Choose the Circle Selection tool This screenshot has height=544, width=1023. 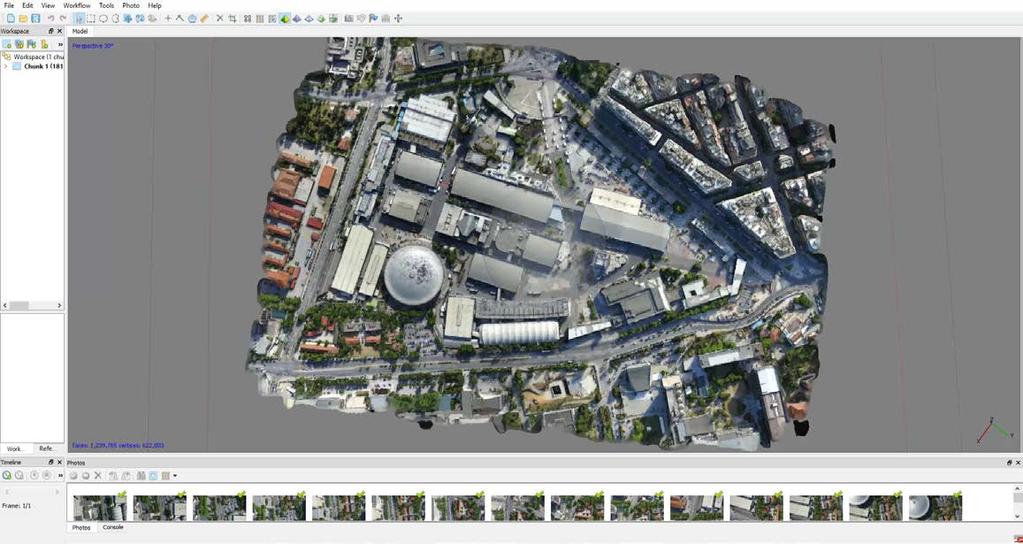pos(103,18)
